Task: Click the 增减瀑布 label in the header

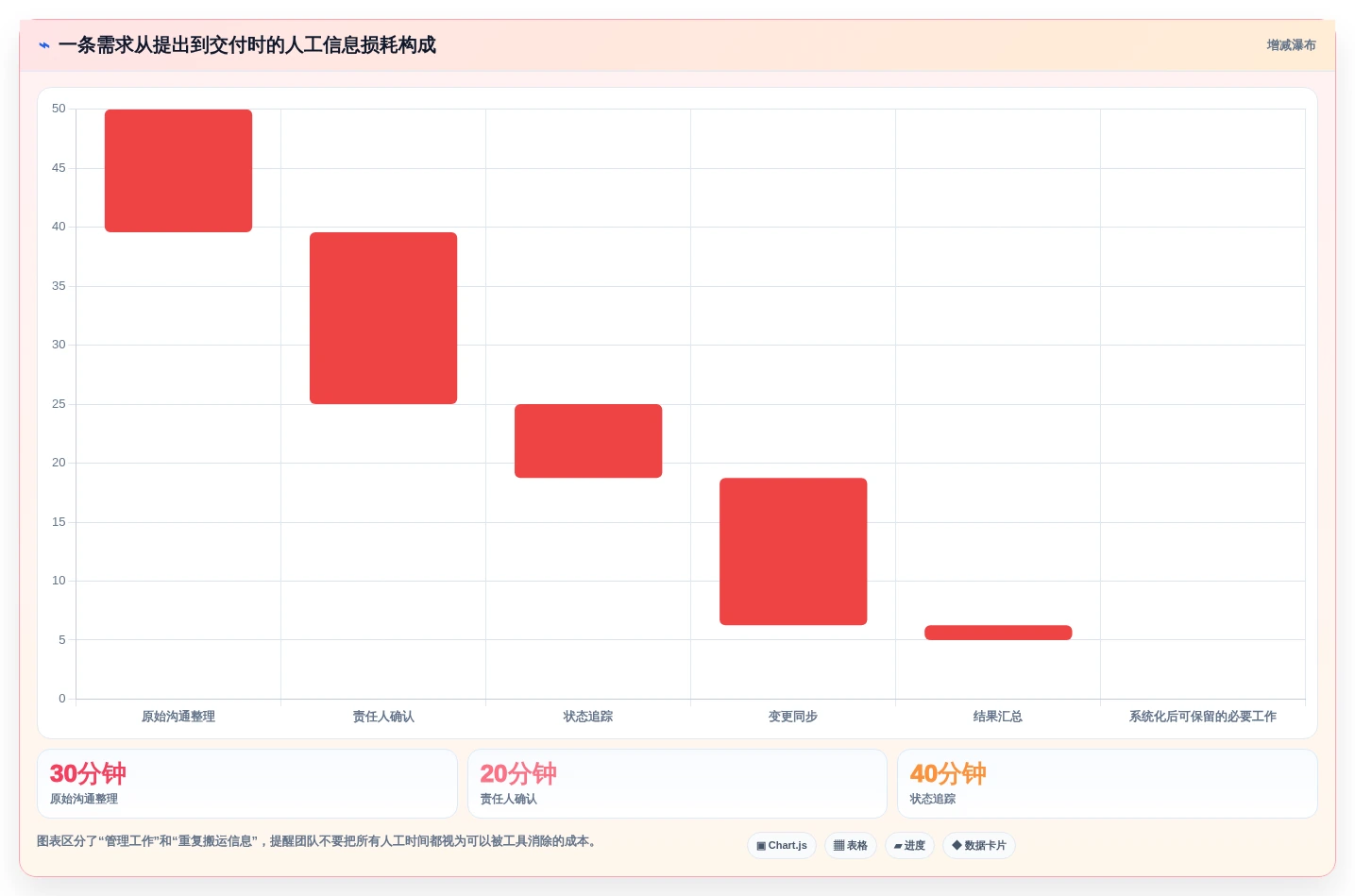Action: point(1291,45)
